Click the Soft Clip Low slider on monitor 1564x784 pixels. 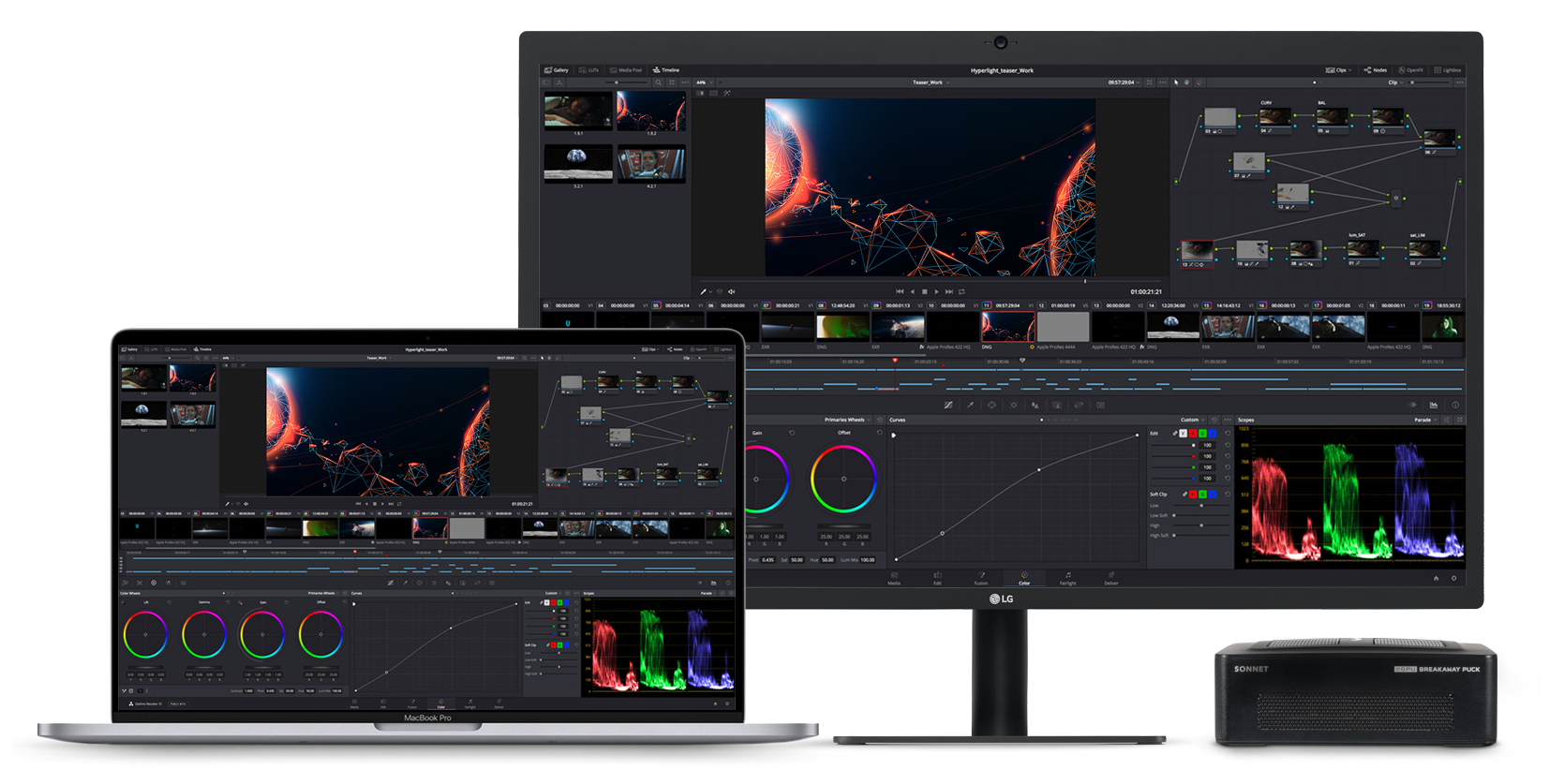point(1201,506)
